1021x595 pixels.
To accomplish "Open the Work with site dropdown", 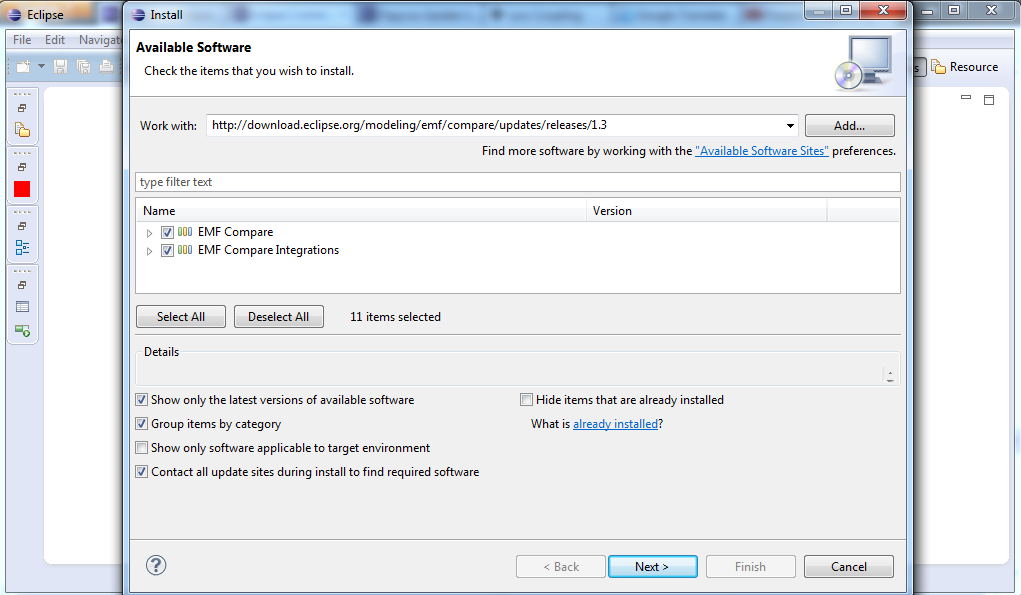I will click(x=790, y=126).
